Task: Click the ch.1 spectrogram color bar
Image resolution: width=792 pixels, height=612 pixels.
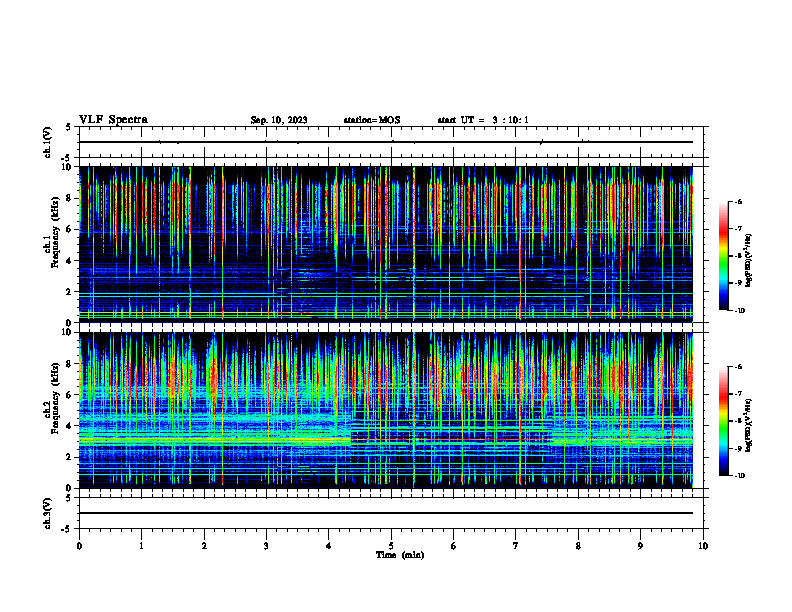Action: click(723, 256)
